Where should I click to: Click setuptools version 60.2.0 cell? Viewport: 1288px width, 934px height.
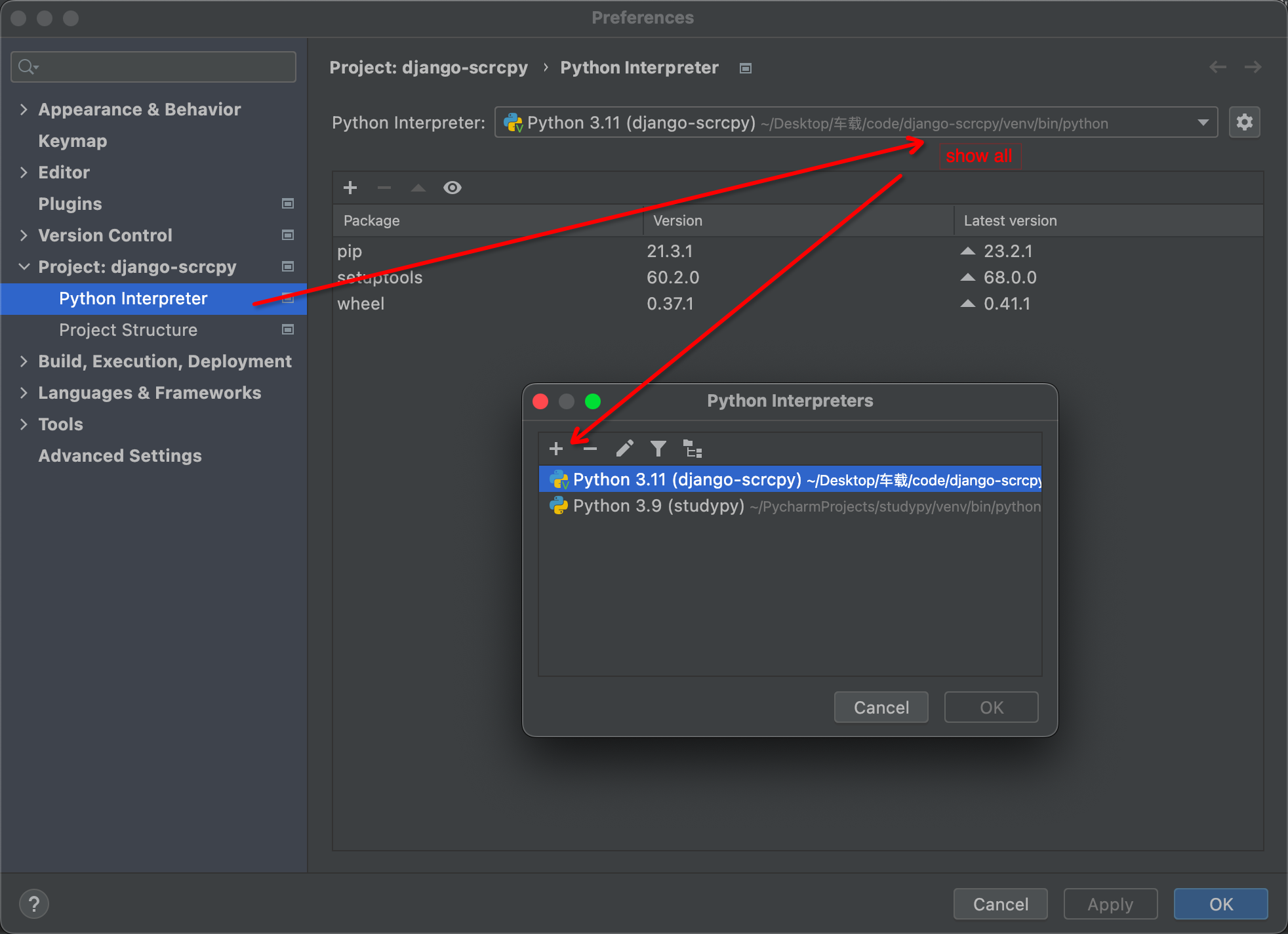click(x=673, y=277)
